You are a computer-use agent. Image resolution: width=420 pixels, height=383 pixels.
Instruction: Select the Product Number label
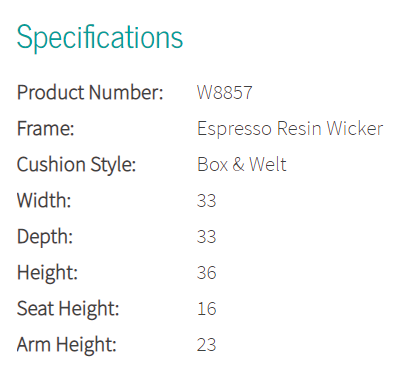[90, 92]
